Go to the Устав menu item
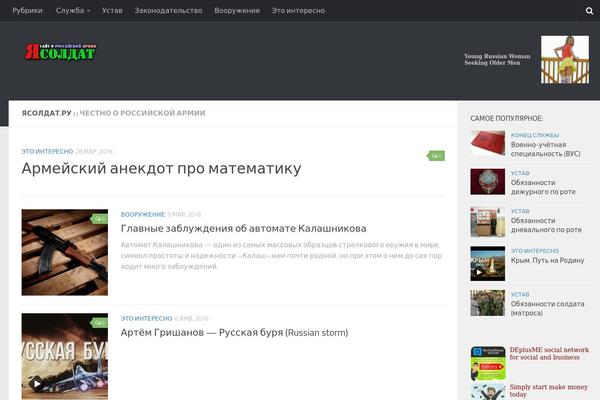The width and height of the screenshot is (600, 400). pos(112,11)
